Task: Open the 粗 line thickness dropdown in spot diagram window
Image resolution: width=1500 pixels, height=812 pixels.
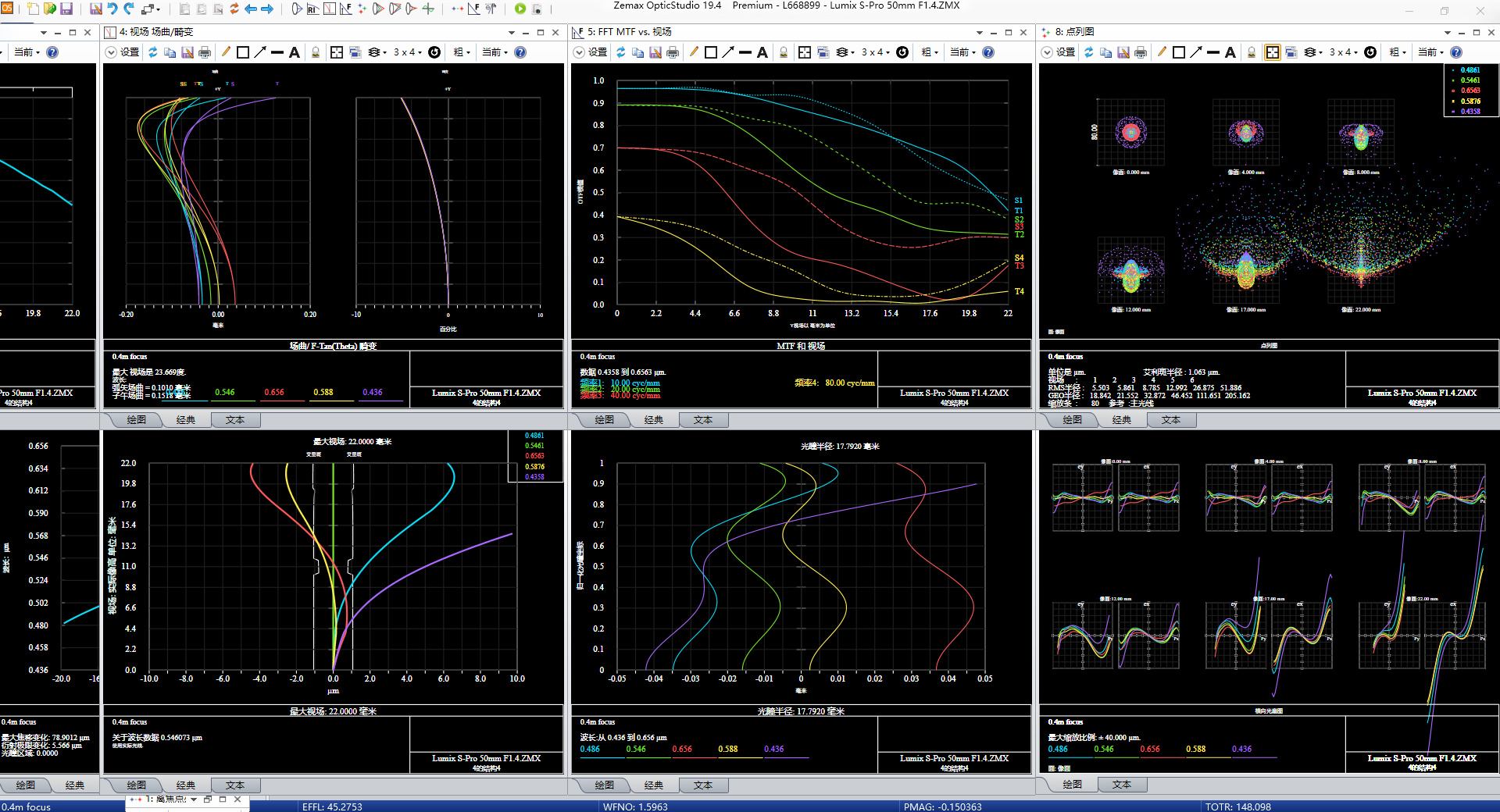Action: pos(1398,52)
